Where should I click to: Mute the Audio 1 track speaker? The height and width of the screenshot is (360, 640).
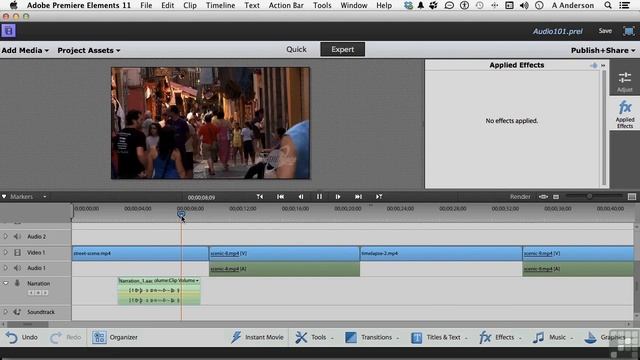point(17,268)
